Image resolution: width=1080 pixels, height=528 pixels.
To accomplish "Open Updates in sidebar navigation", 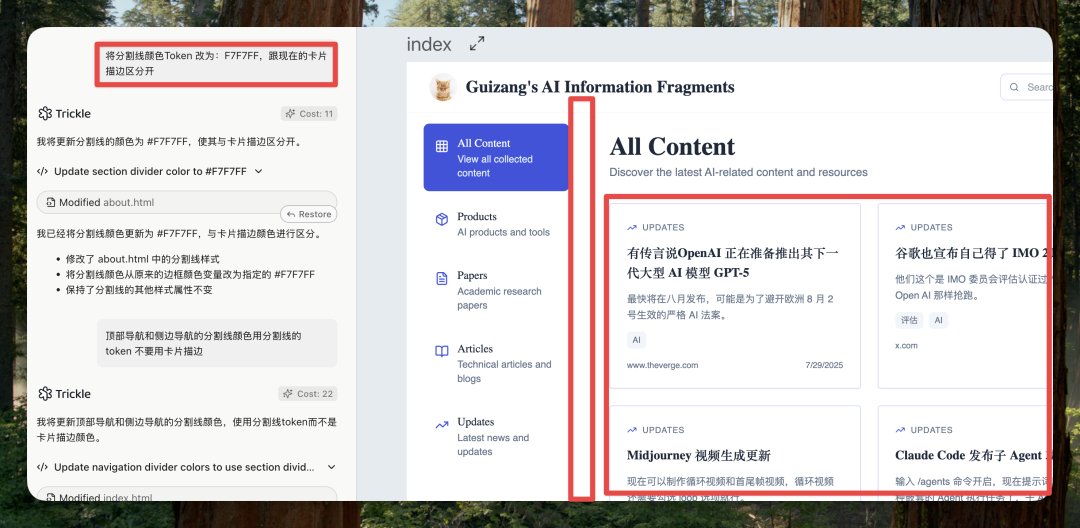I will pyautogui.click(x=496, y=436).
